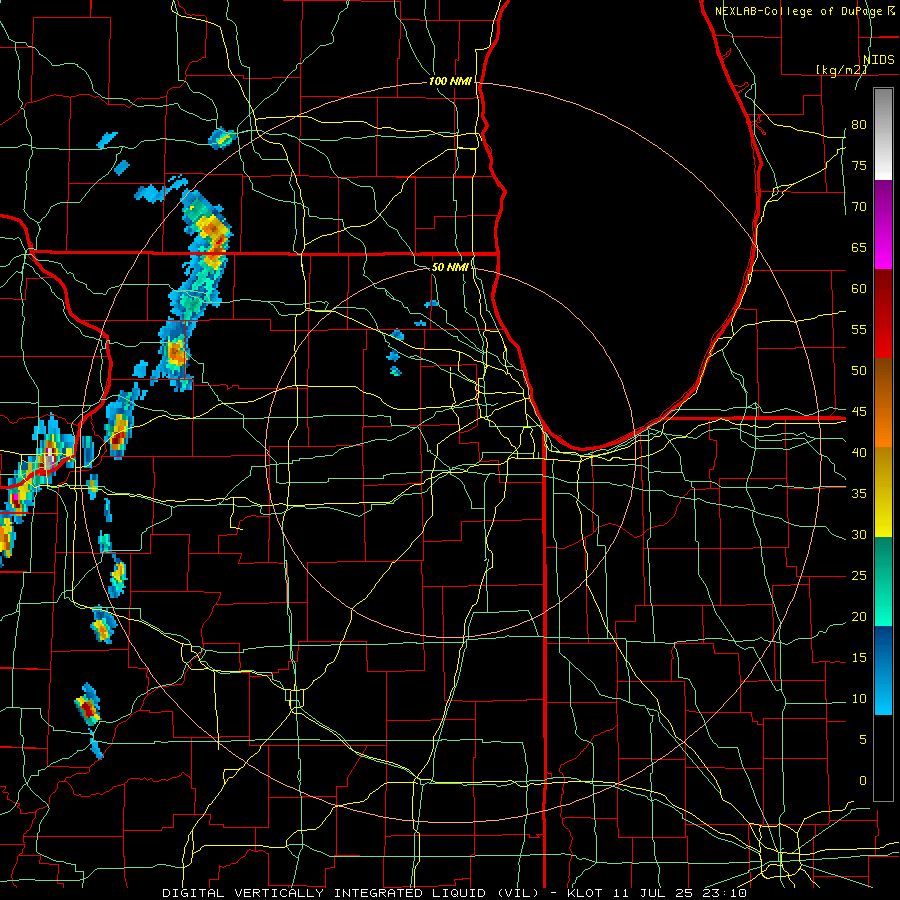Click the NIDS label above the legend

click(878, 60)
